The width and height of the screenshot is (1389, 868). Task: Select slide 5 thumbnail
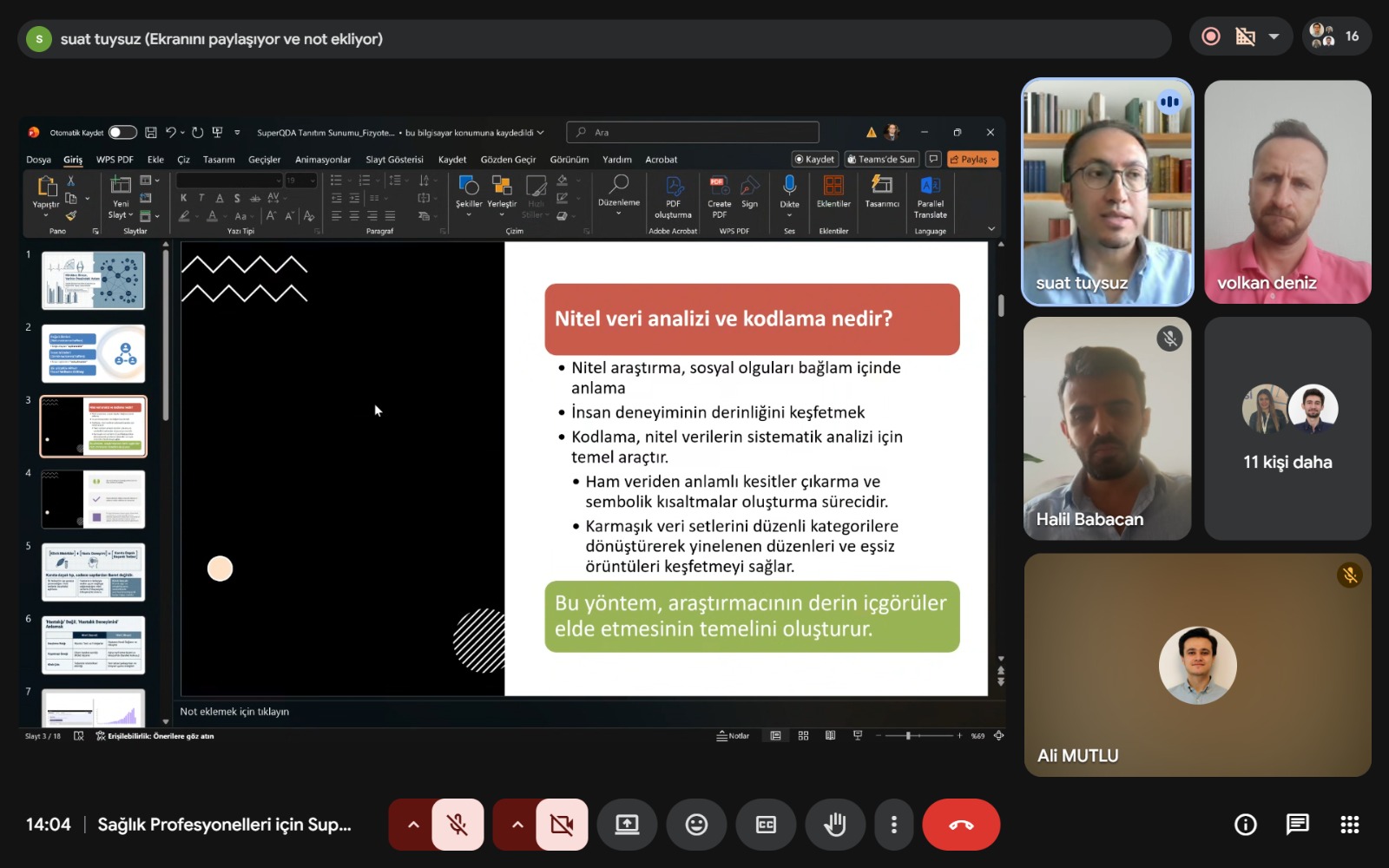(94, 572)
